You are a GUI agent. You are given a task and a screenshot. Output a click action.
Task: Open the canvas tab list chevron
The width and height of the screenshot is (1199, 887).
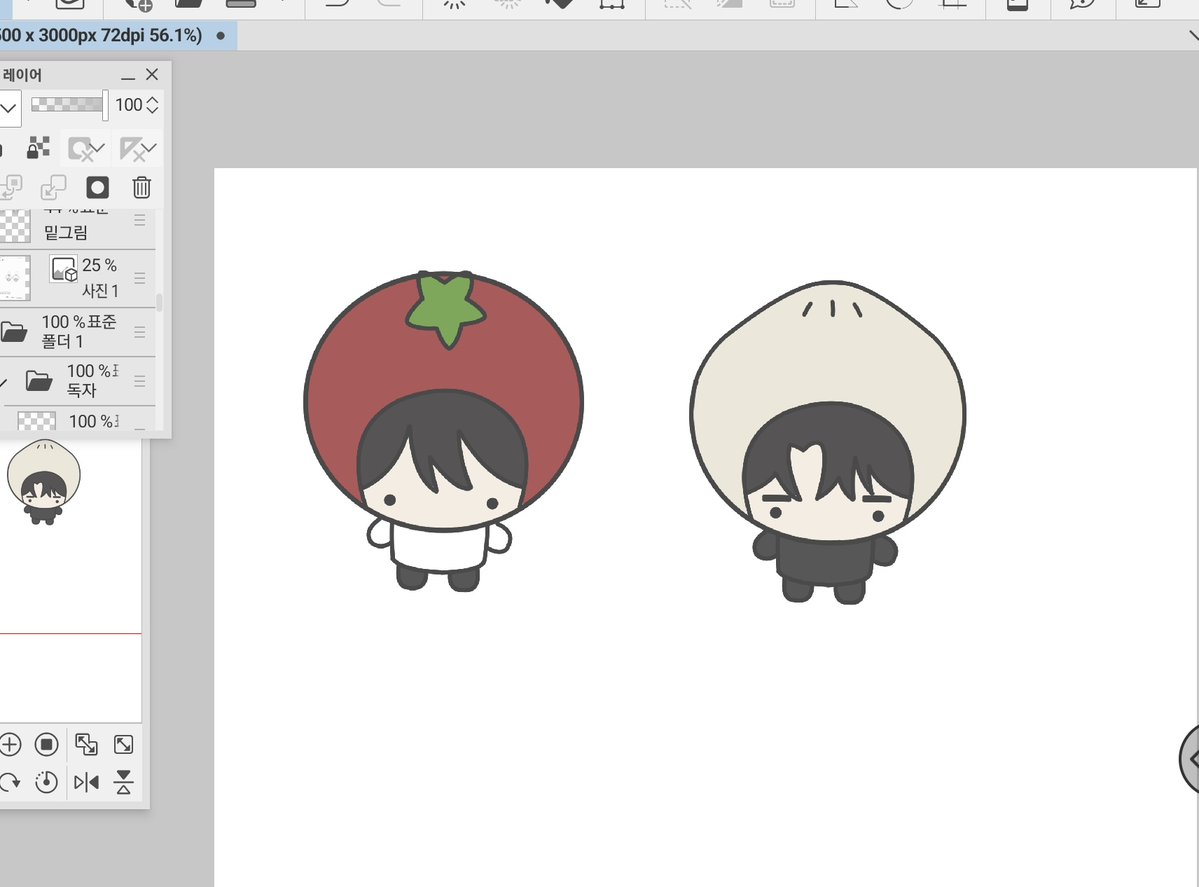click(1194, 35)
